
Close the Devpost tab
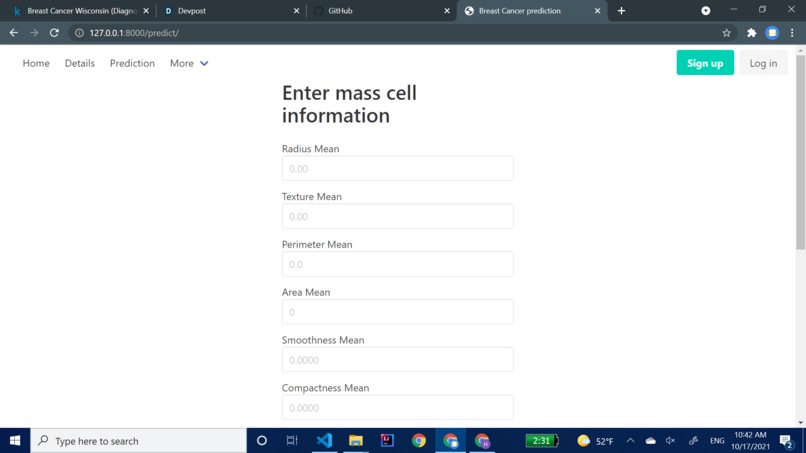click(x=296, y=11)
